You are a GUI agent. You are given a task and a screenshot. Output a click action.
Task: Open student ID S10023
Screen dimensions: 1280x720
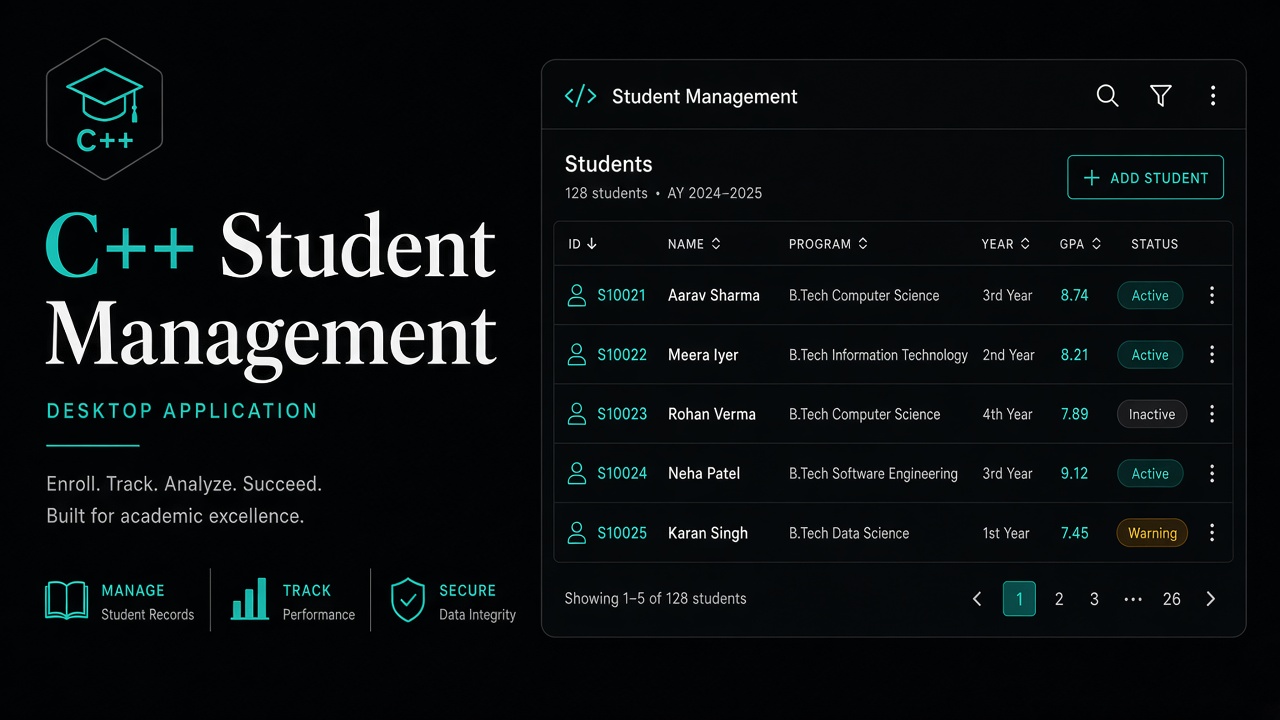pos(622,414)
